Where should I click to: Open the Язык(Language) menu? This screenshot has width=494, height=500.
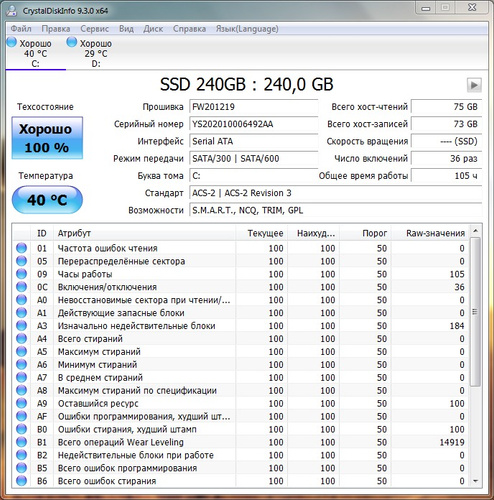247,29
